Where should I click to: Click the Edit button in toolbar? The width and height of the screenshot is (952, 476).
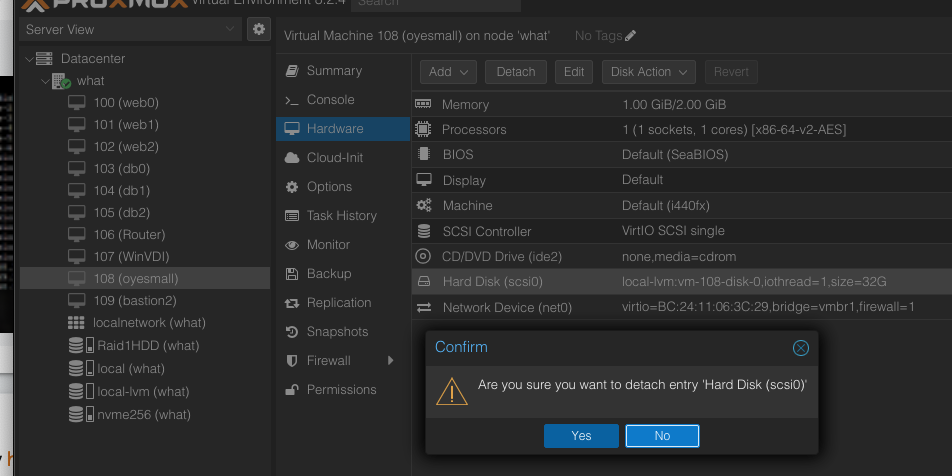(574, 72)
